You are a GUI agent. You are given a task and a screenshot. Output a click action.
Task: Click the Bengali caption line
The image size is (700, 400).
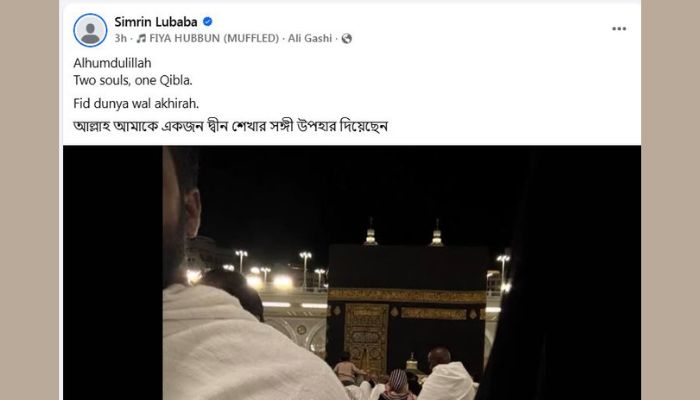tap(230, 126)
